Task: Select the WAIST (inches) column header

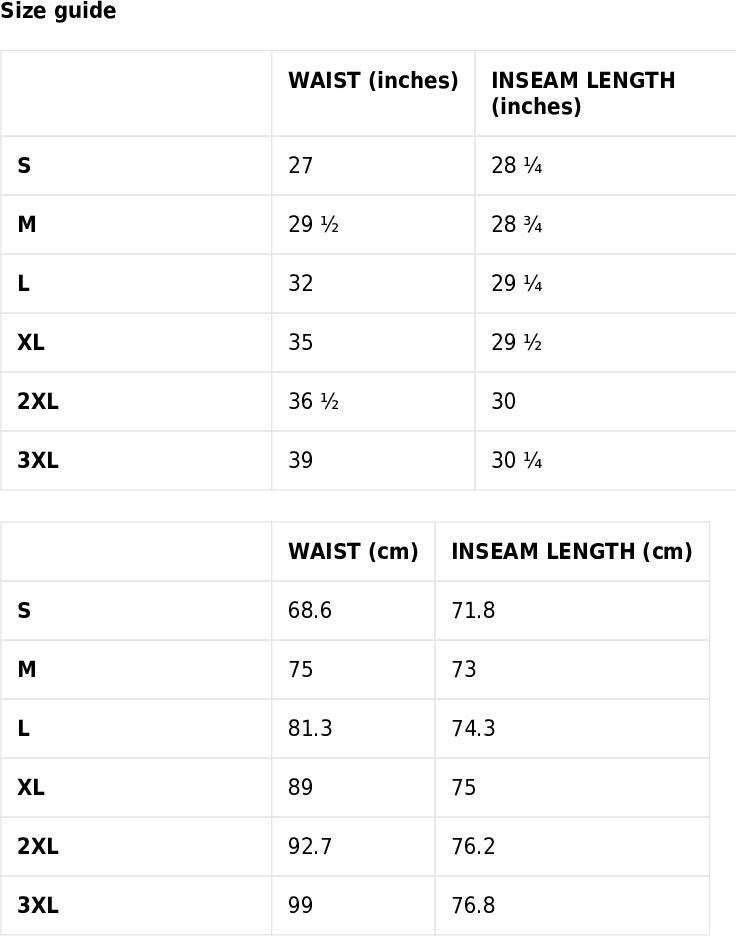Action: (x=373, y=80)
